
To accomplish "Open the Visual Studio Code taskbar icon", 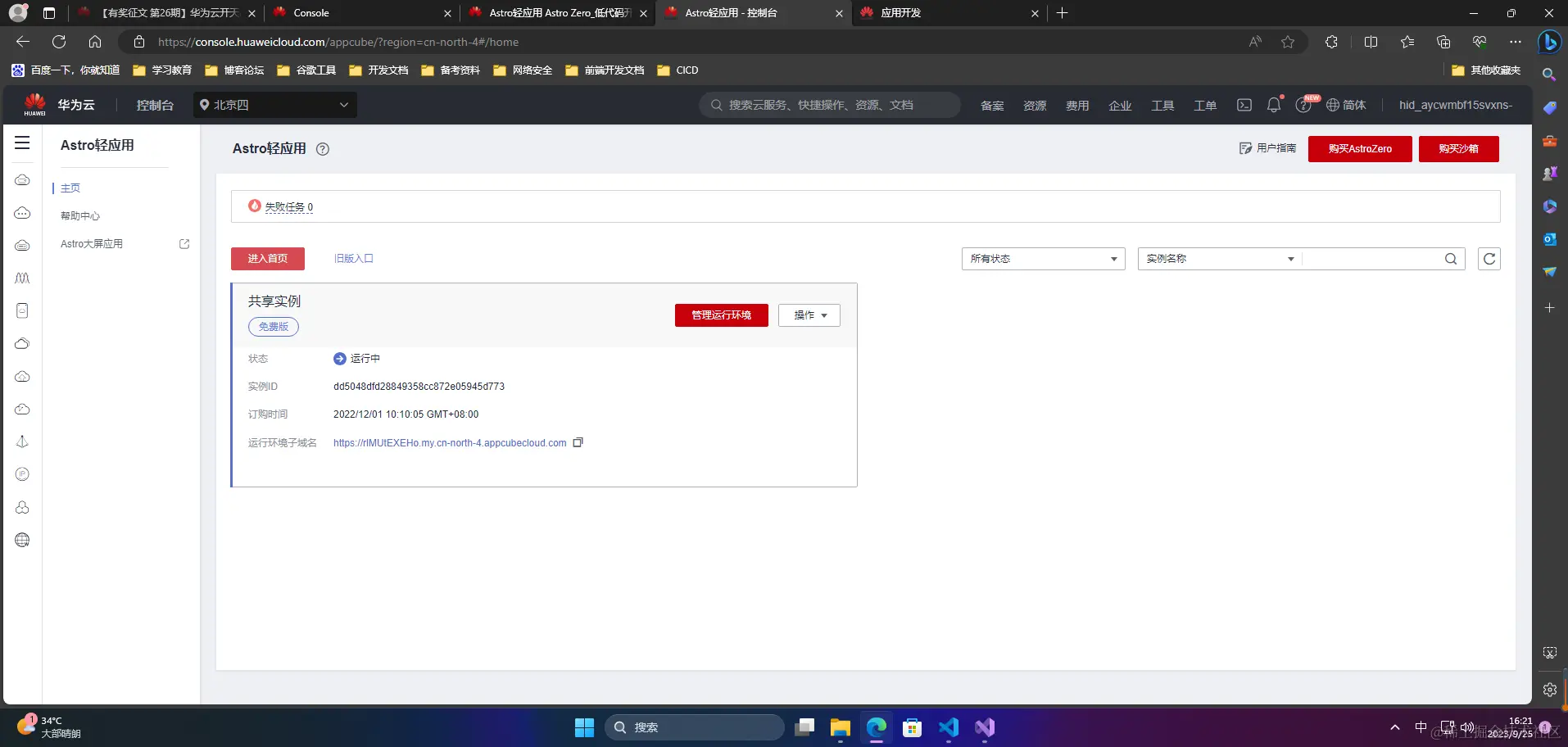I will coord(949,727).
